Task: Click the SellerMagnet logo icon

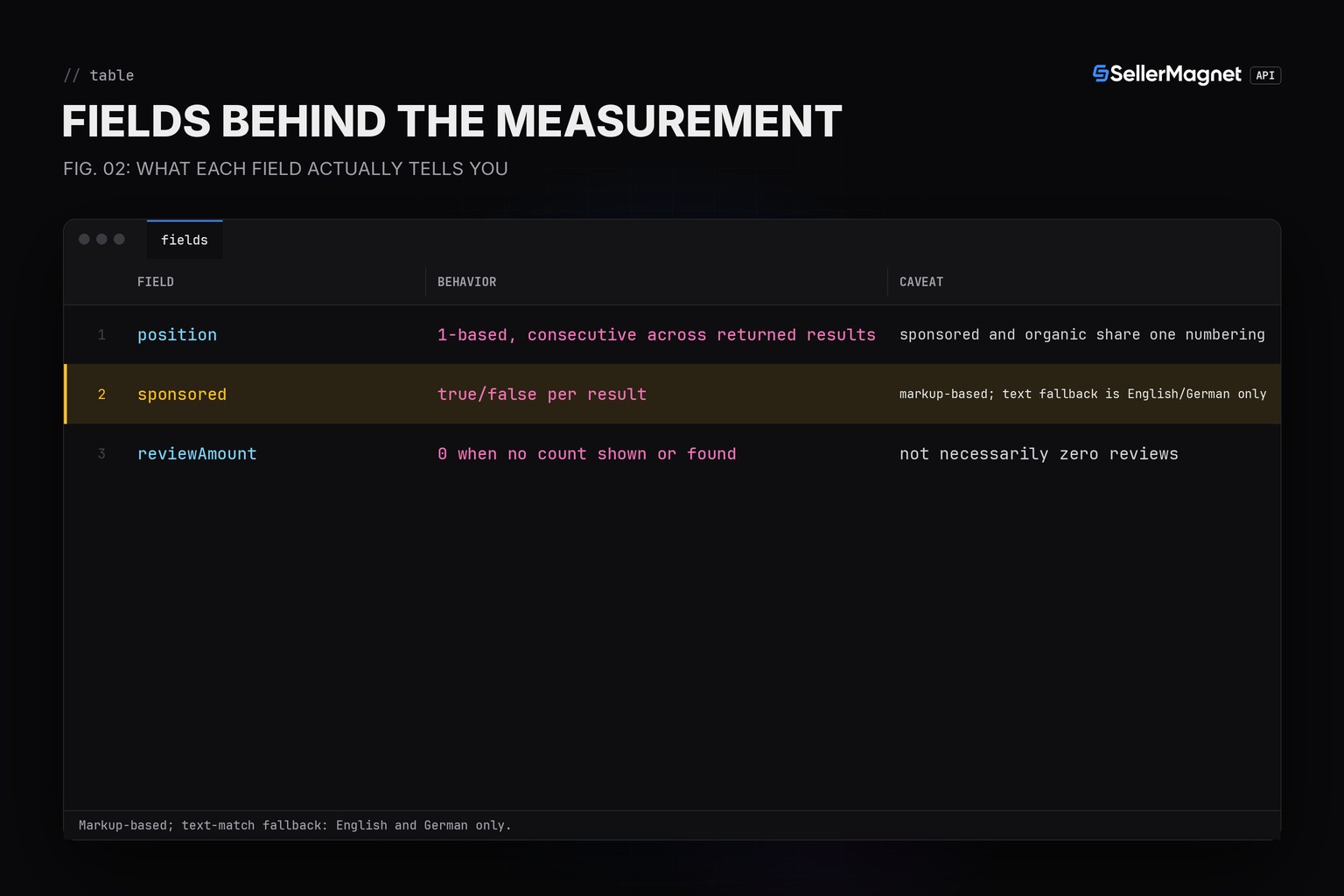Action: coord(1100,74)
